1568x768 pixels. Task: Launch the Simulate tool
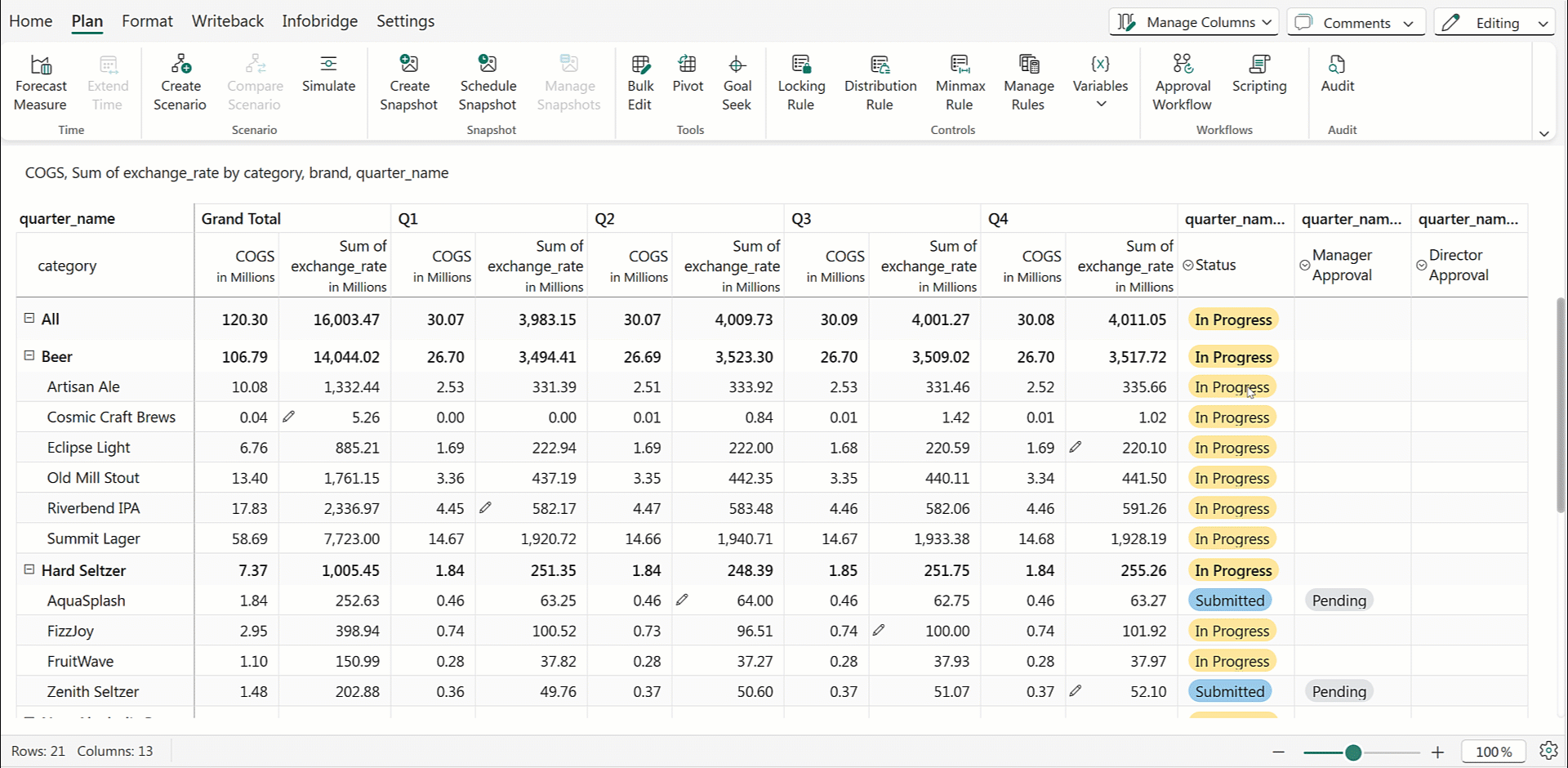pyautogui.click(x=328, y=74)
